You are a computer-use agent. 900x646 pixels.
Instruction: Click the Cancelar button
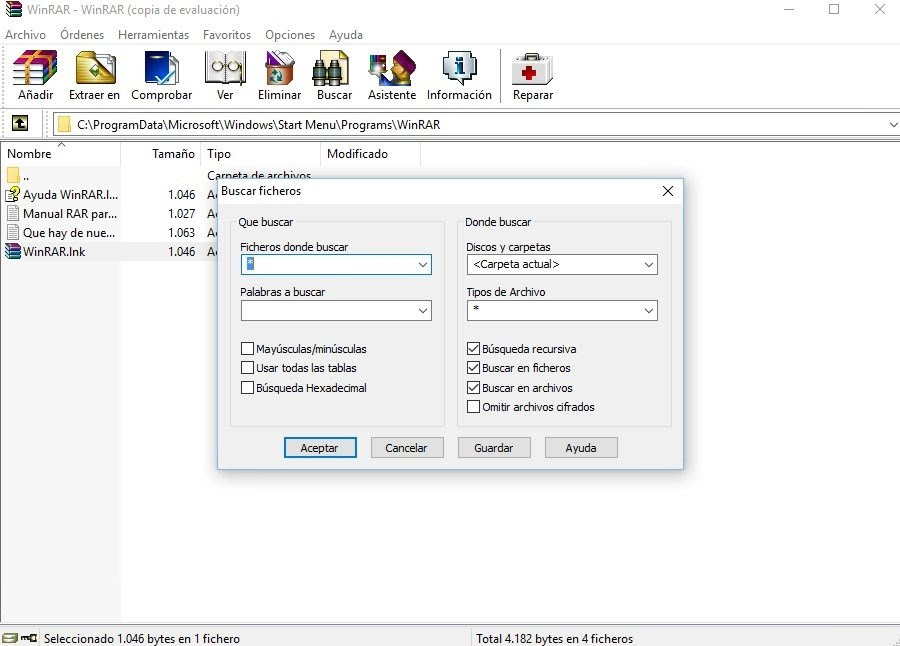[407, 447]
